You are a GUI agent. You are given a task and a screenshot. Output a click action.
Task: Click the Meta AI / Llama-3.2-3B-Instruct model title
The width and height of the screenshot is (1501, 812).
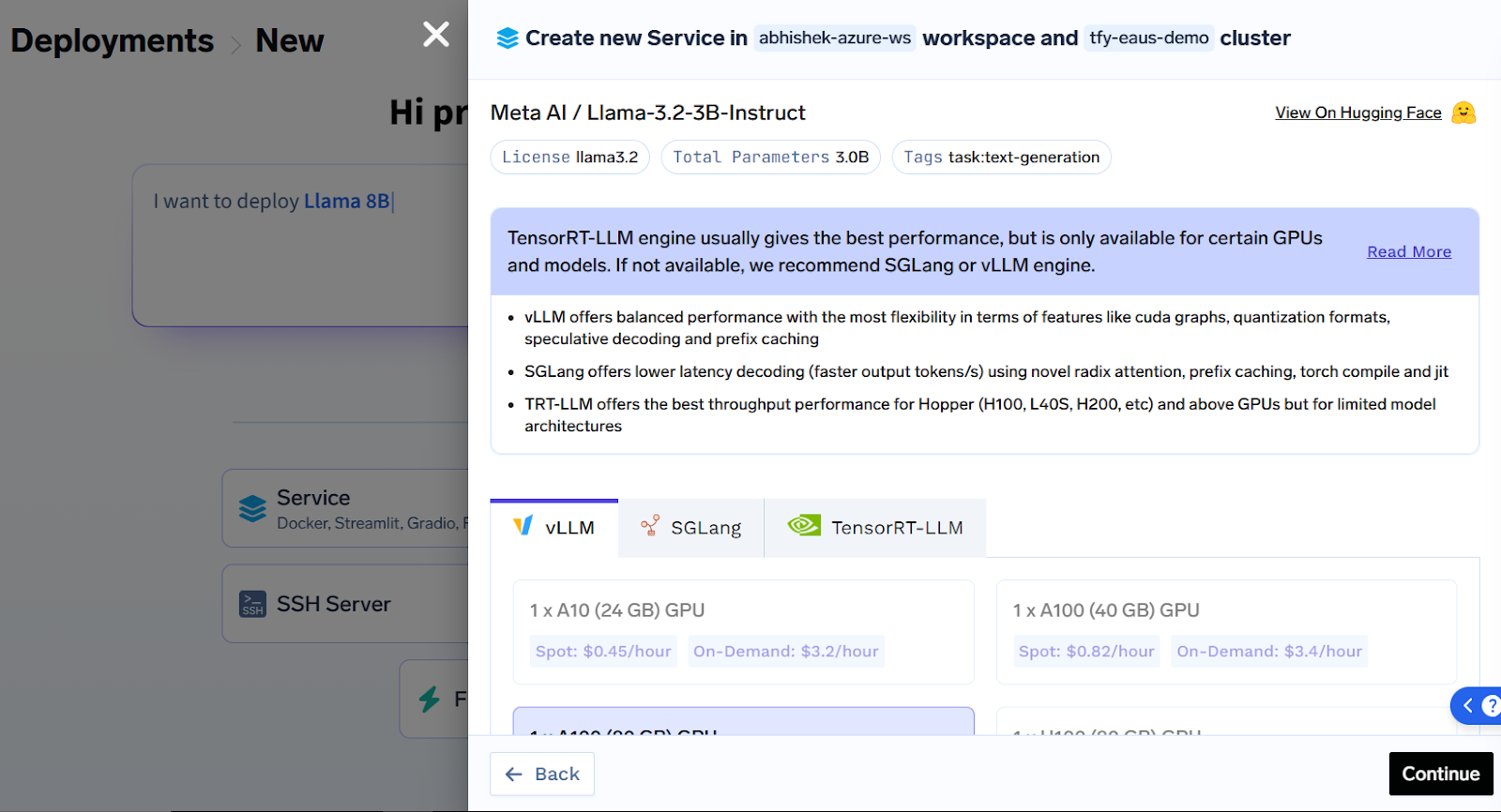tap(648, 113)
